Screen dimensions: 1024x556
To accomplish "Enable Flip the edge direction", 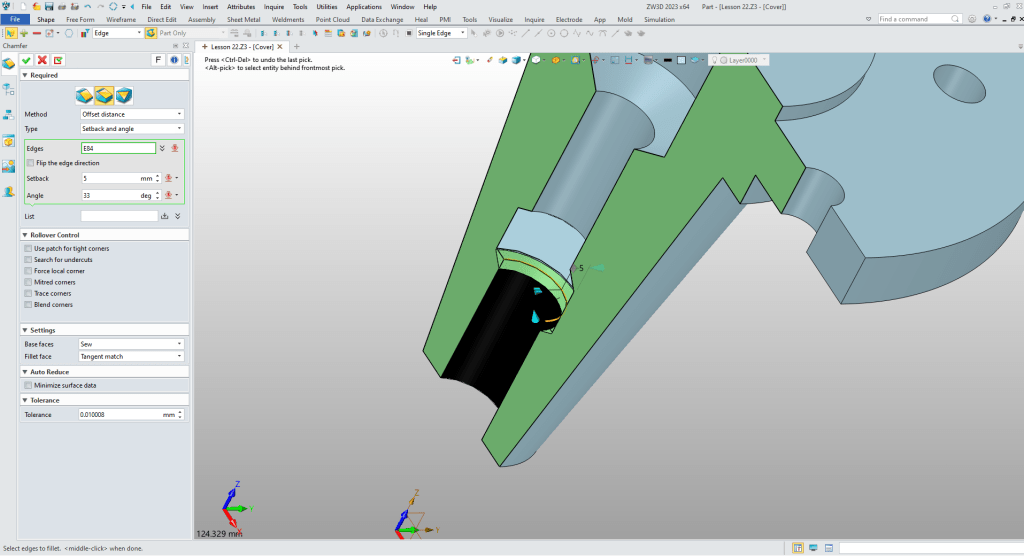I will tap(30, 163).
